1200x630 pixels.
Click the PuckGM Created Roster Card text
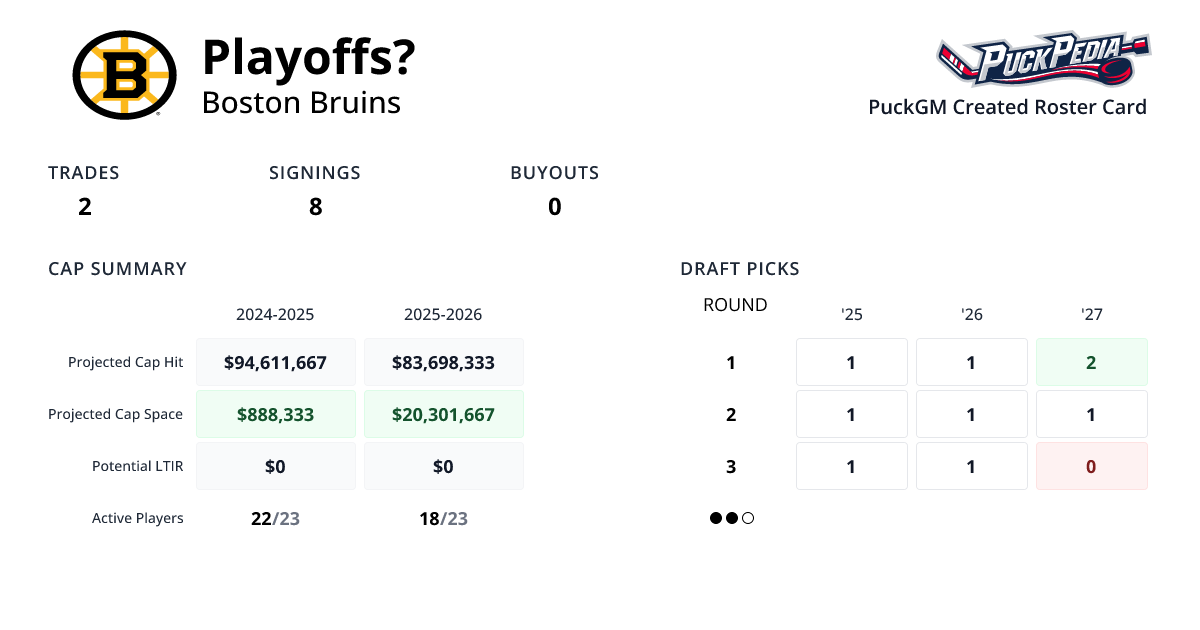click(1007, 107)
